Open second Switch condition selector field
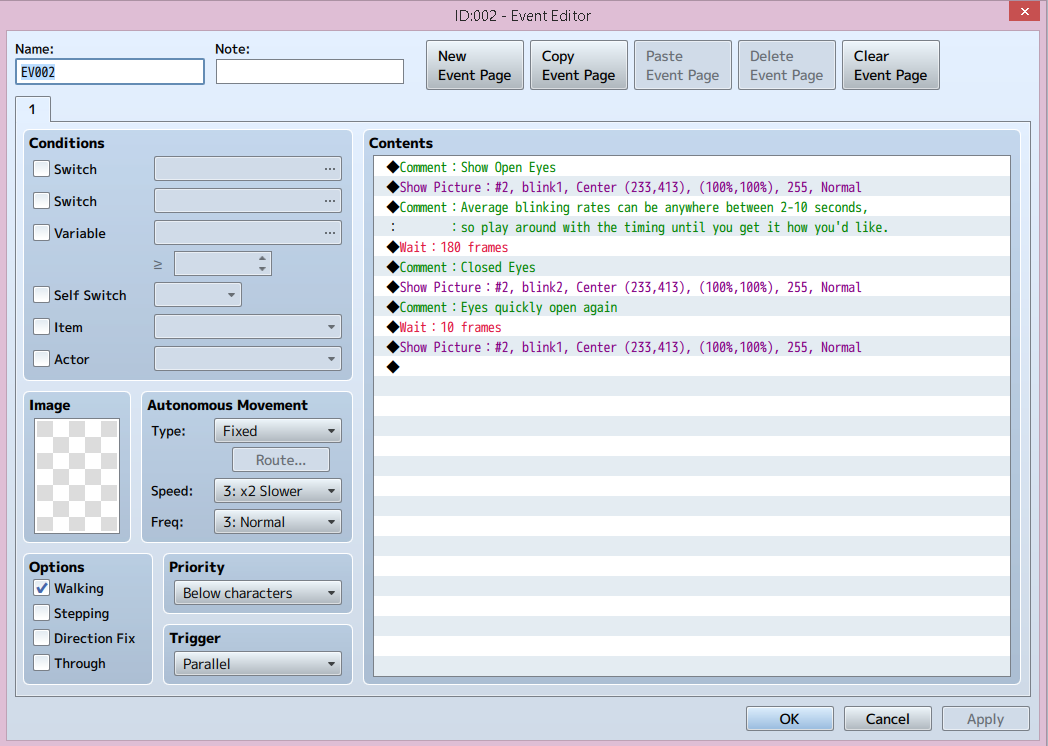This screenshot has height=746, width=1048. (248, 201)
